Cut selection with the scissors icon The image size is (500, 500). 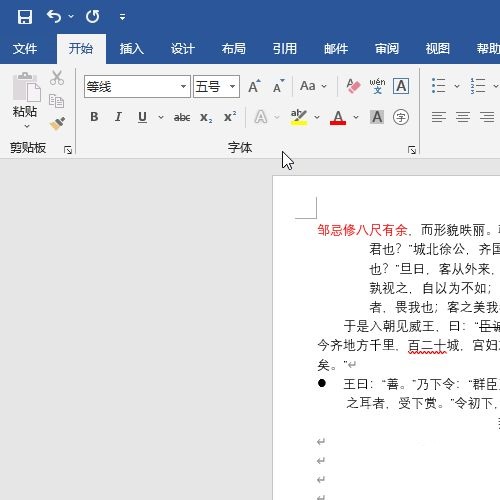tap(57, 78)
